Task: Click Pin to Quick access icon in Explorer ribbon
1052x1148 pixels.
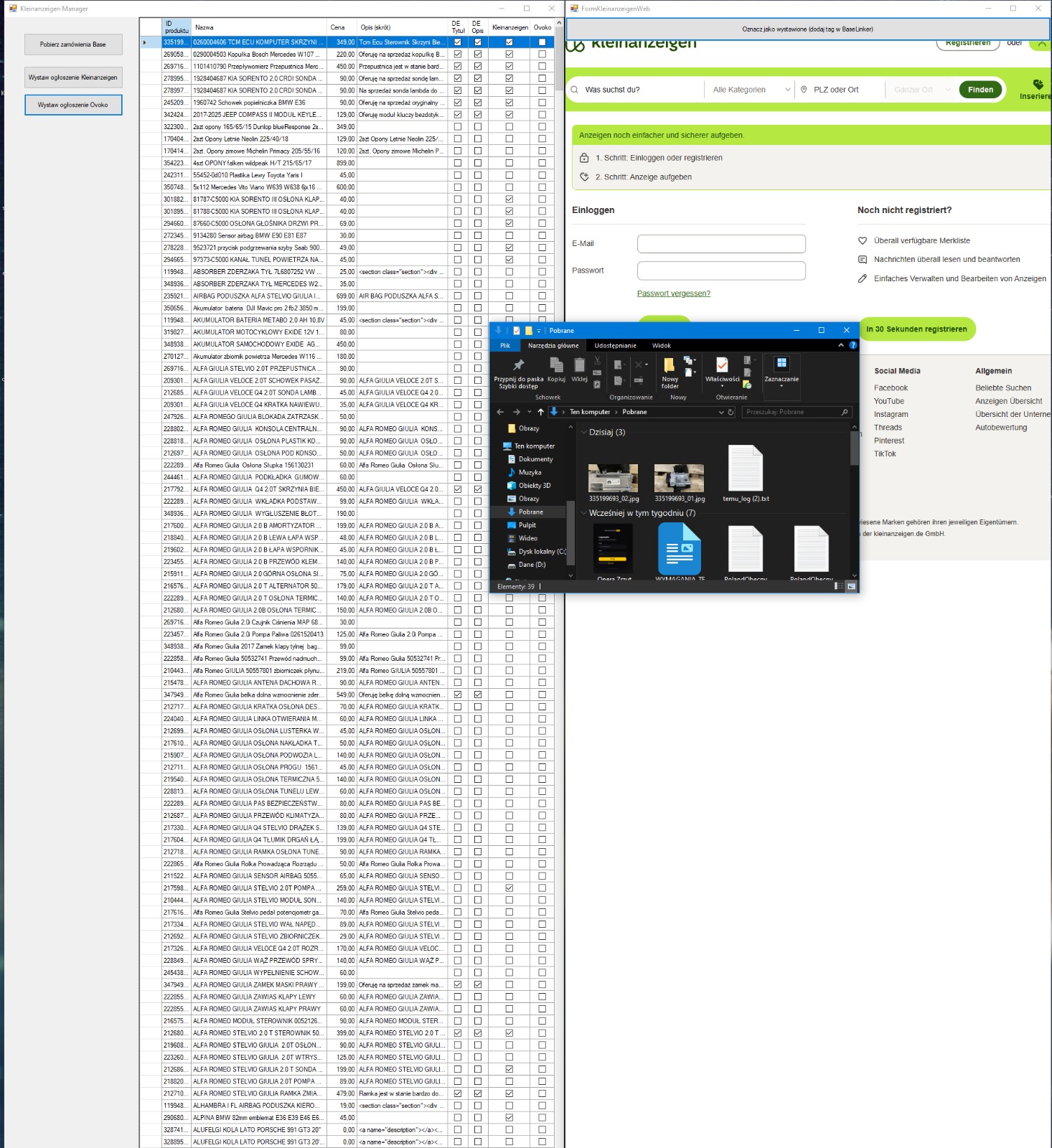Action: click(518, 364)
